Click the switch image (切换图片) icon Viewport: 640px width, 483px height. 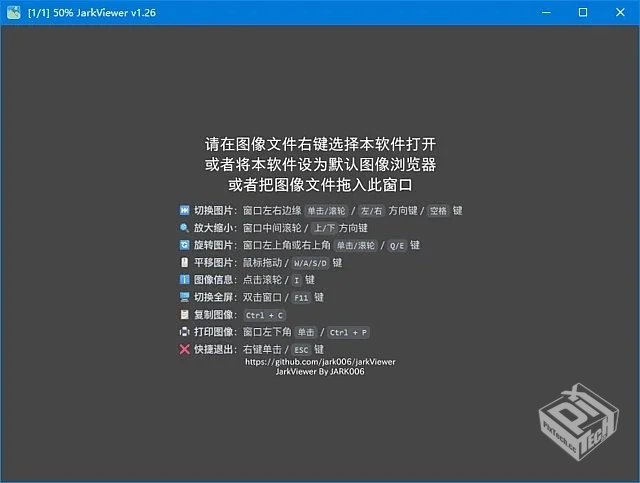(x=184, y=210)
